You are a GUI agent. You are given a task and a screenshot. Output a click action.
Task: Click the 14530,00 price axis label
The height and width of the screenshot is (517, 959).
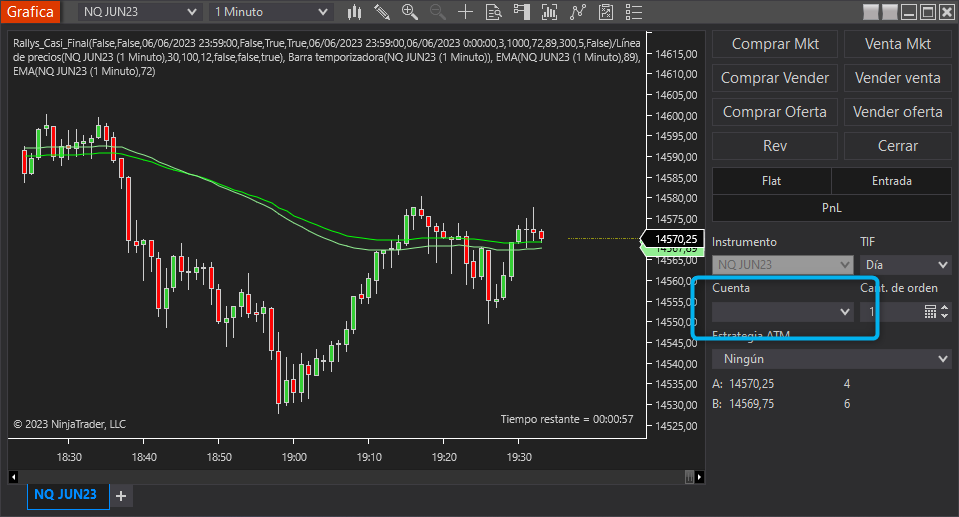(x=676, y=405)
